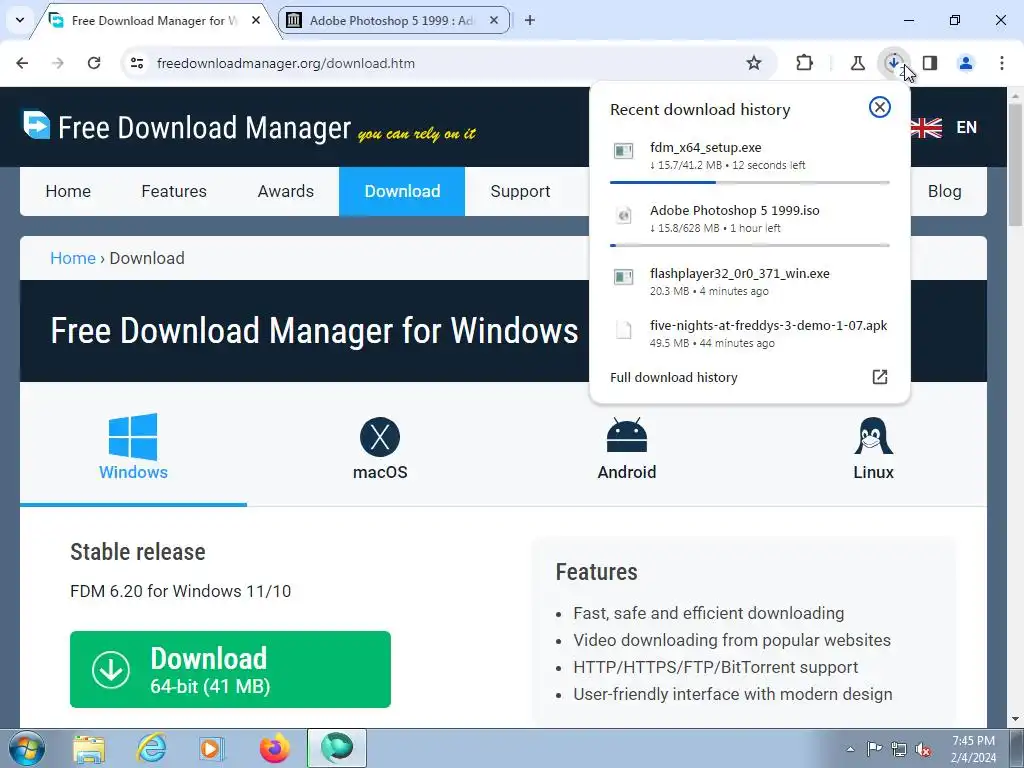The height and width of the screenshot is (768, 1024).
Task: Select the Windows platform logo
Action: (133, 437)
